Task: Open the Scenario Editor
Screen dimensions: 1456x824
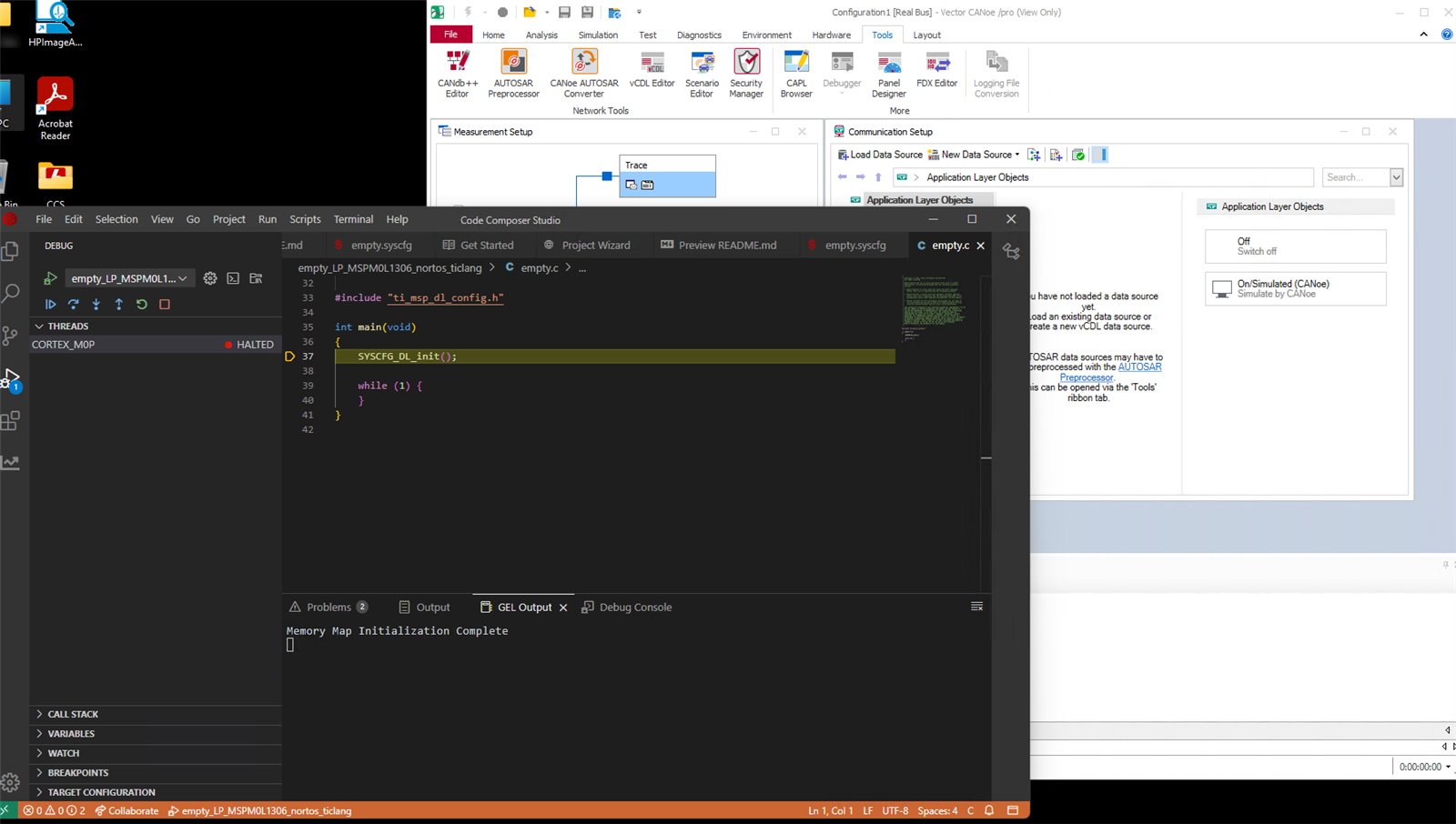Action: tap(702, 74)
